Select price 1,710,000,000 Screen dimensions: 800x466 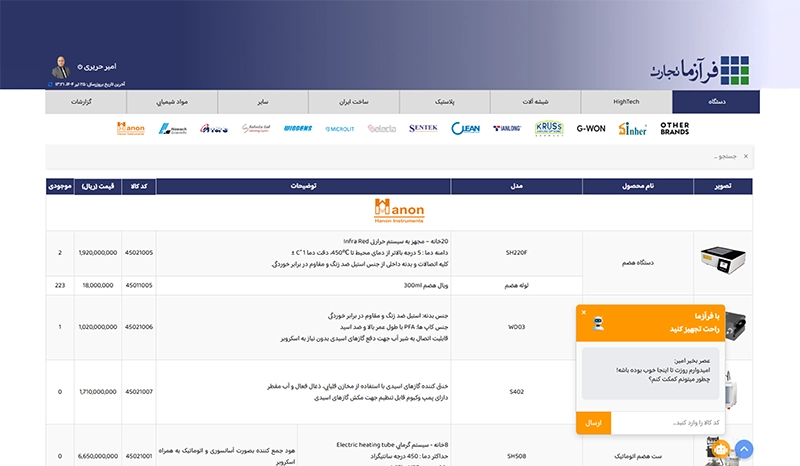[x=98, y=392]
